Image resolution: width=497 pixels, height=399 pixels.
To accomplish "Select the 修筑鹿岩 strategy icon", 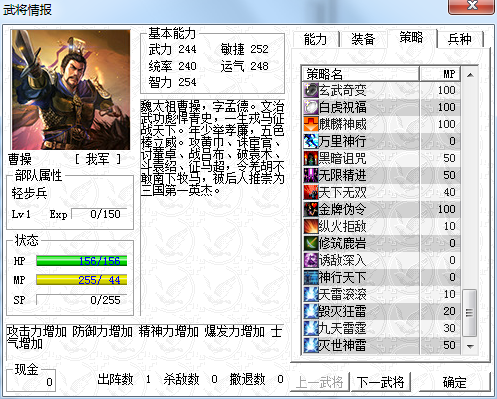I will pos(311,243).
